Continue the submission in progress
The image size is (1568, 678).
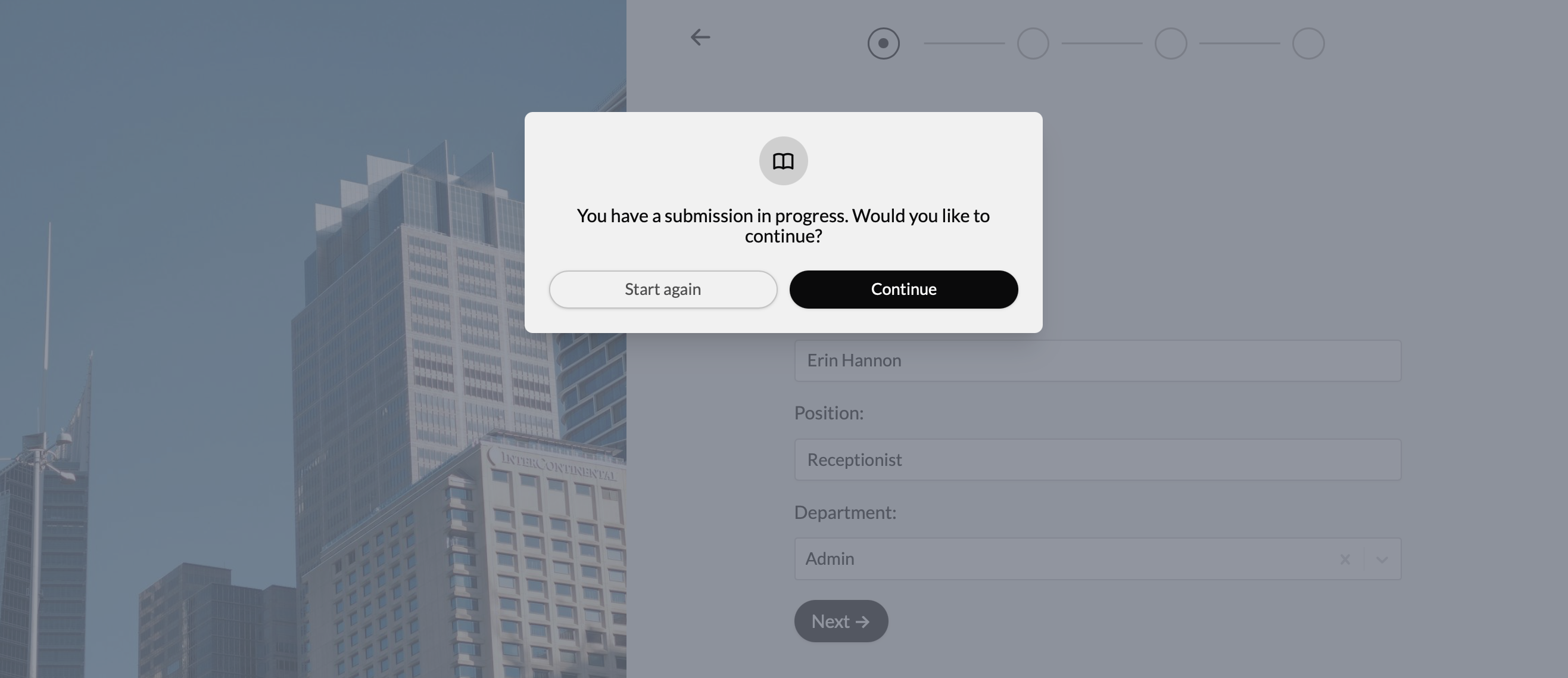click(x=903, y=290)
